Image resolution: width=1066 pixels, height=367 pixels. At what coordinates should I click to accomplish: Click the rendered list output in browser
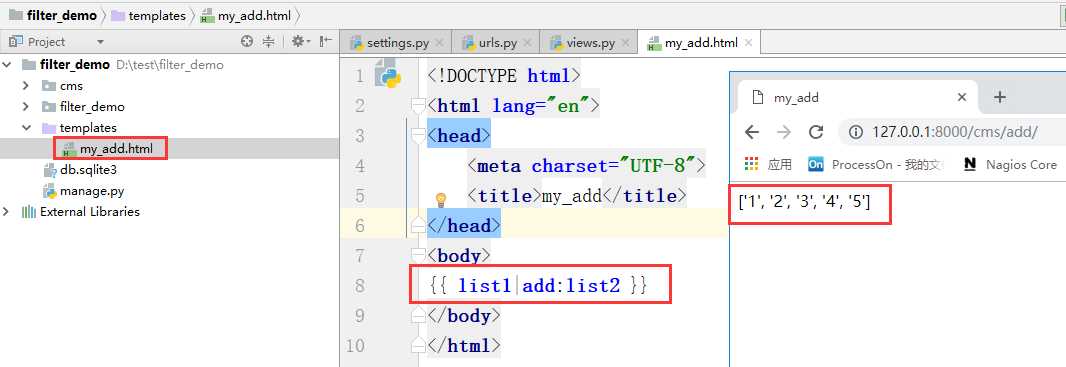(x=804, y=201)
